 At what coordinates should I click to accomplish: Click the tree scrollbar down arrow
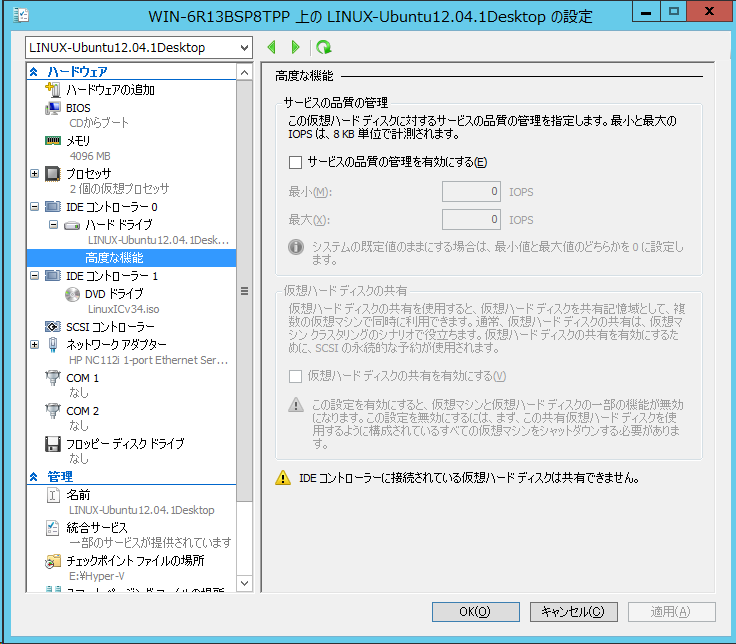pyautogui.click(x=245, y=583)
